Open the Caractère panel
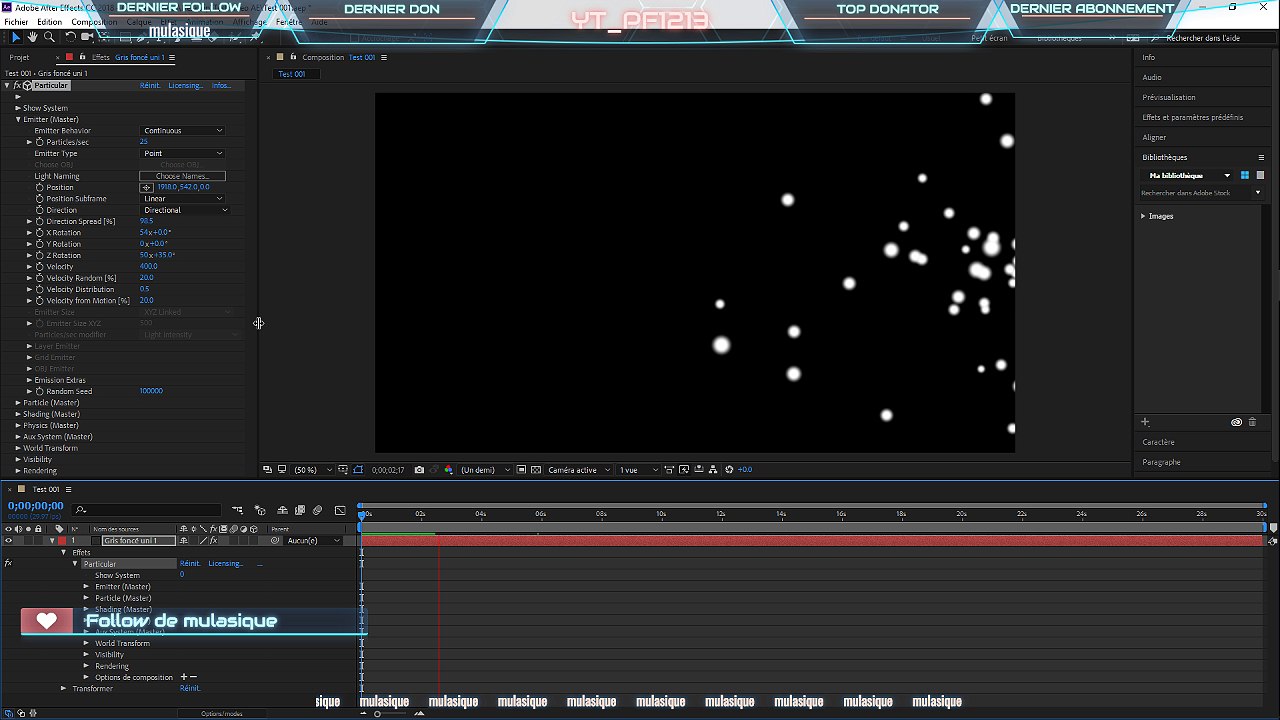This screenshot has width=1280, height=720. click(x=1158, y=442)
